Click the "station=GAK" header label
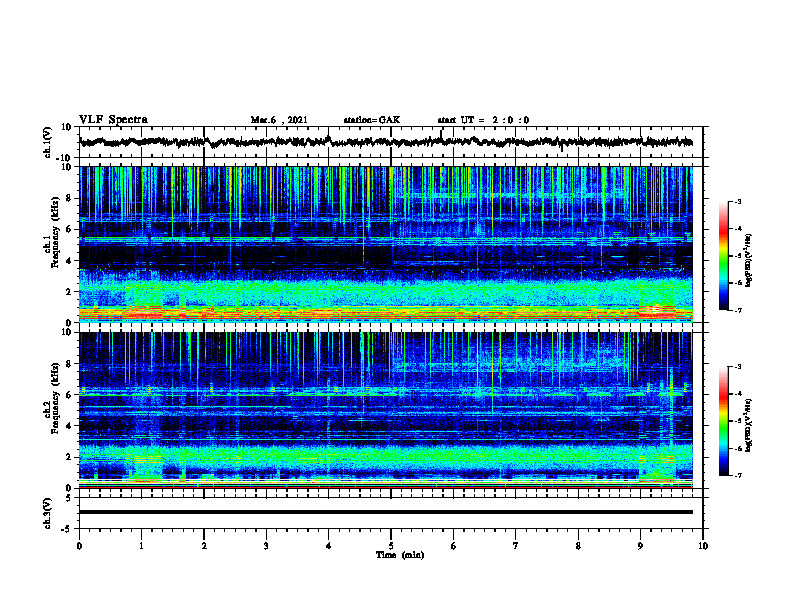Viewport: 792px width, 612px height. click(x=372, y=120)
